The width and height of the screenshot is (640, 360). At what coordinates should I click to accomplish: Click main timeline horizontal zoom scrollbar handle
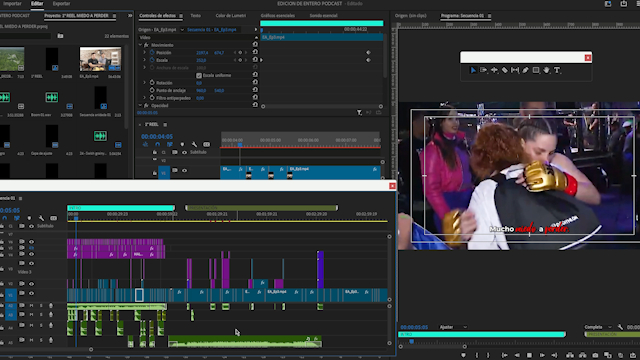[x=91, y=349]
